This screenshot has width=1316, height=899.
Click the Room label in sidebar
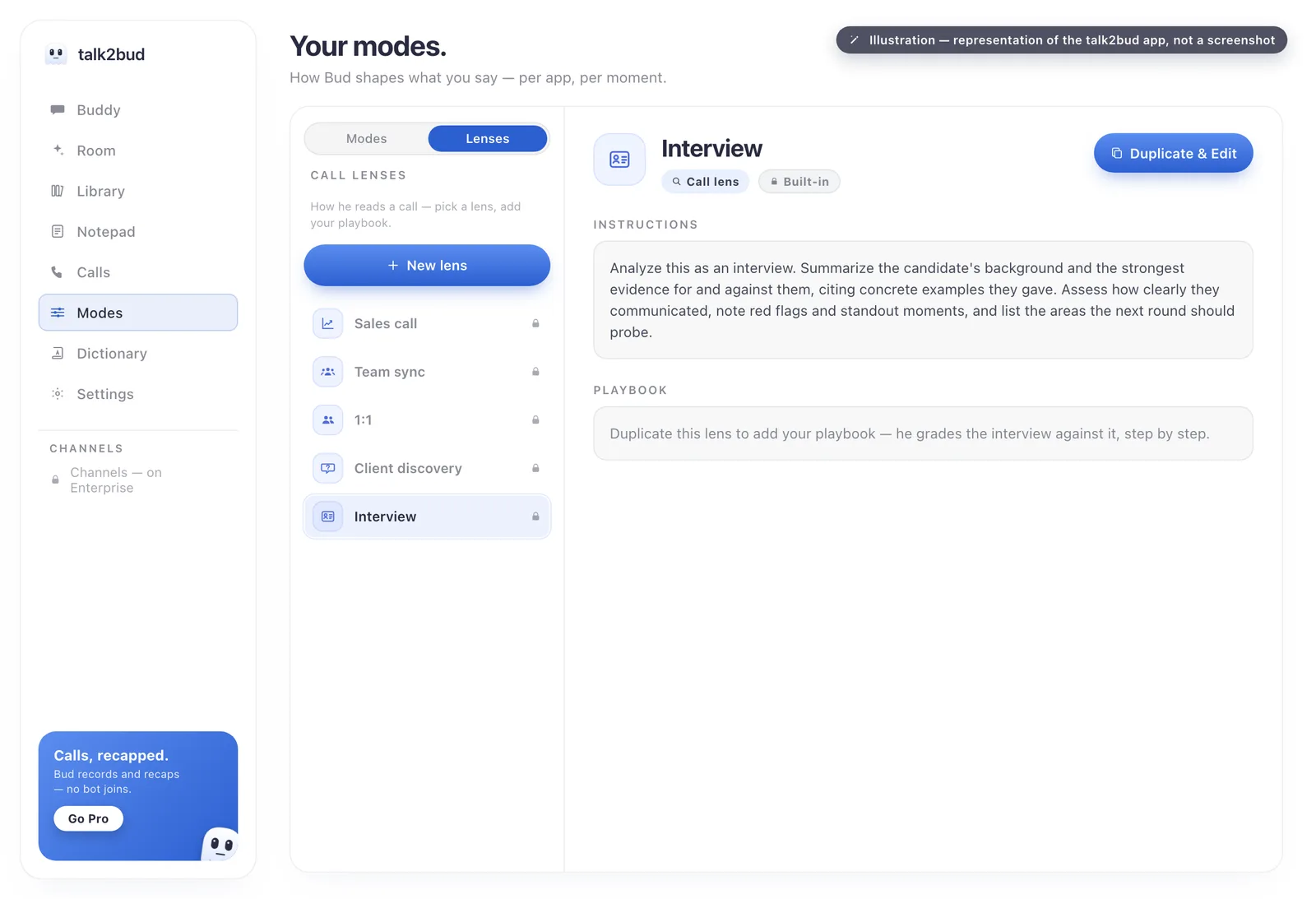click(96, 151)
